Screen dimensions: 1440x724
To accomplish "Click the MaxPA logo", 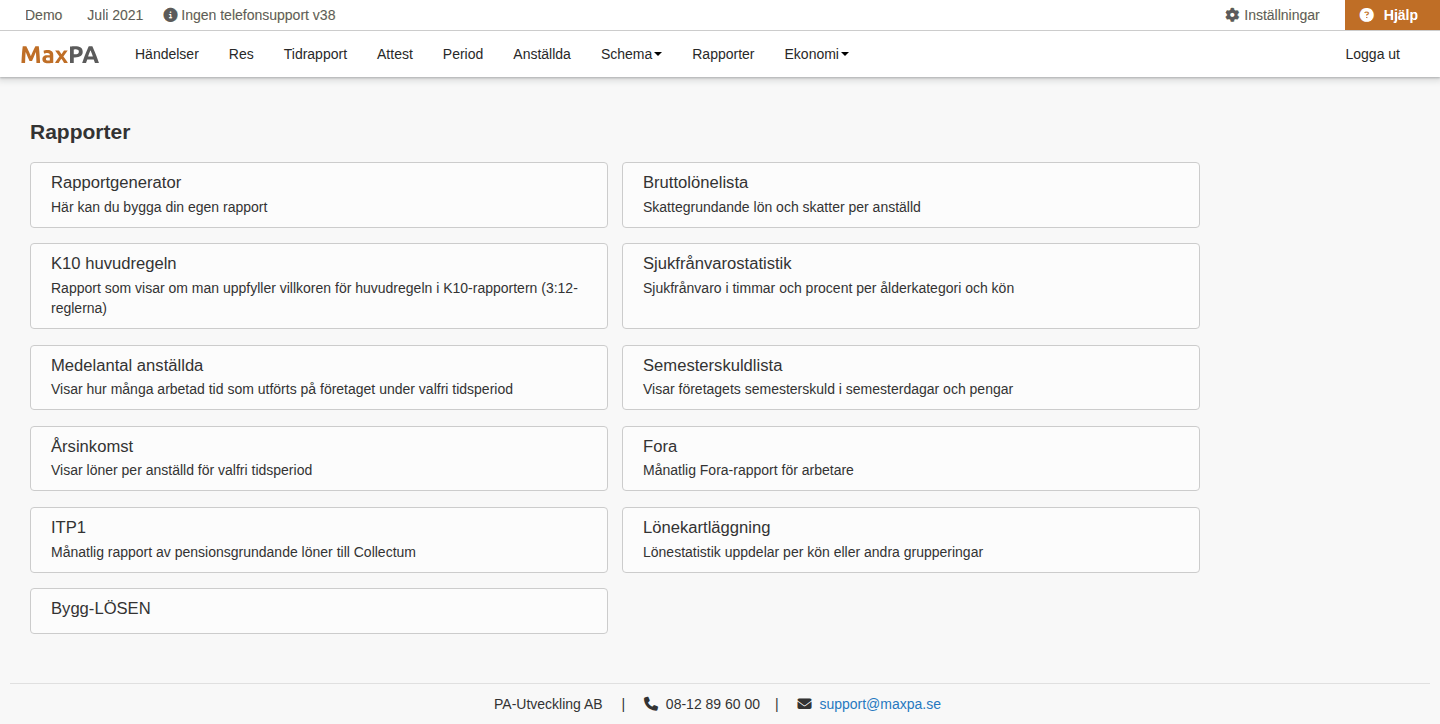I will click(x=60, y=54).
